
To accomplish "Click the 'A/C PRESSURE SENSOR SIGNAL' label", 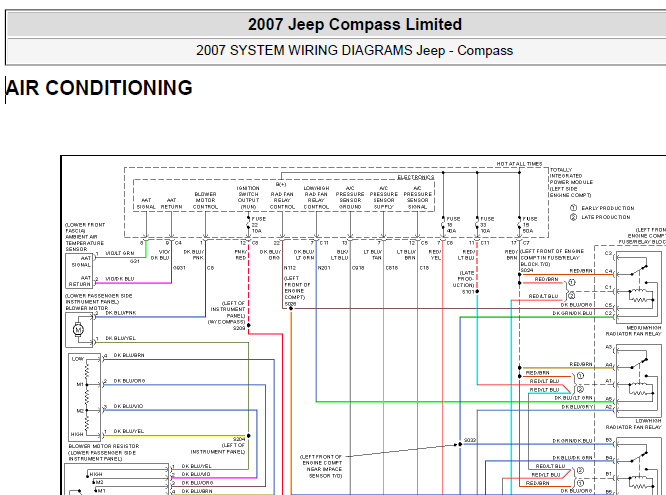I will click(x=418, y=197).
